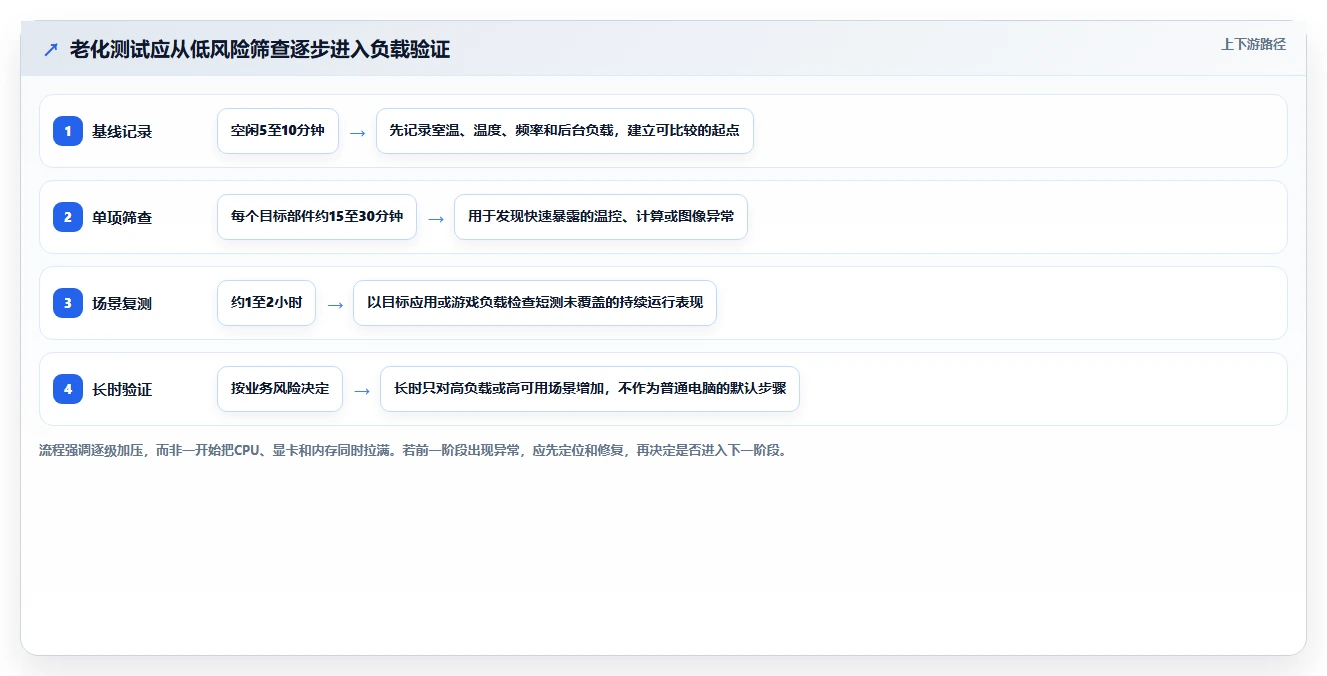1327x676 pixels.
Task: Click the 先记录室温、温度、频率和后台负载 description box
Action: point(565,131)
